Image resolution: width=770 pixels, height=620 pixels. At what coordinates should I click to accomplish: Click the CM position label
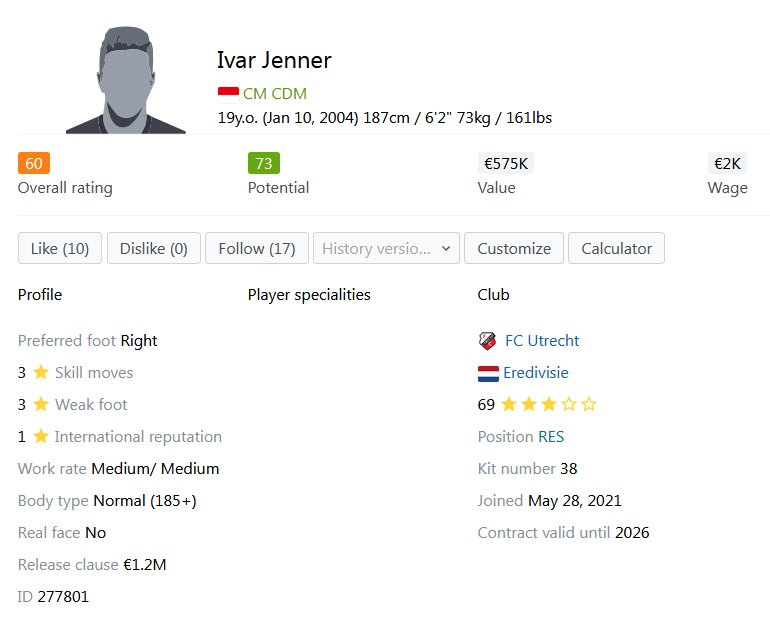[254, 94]
